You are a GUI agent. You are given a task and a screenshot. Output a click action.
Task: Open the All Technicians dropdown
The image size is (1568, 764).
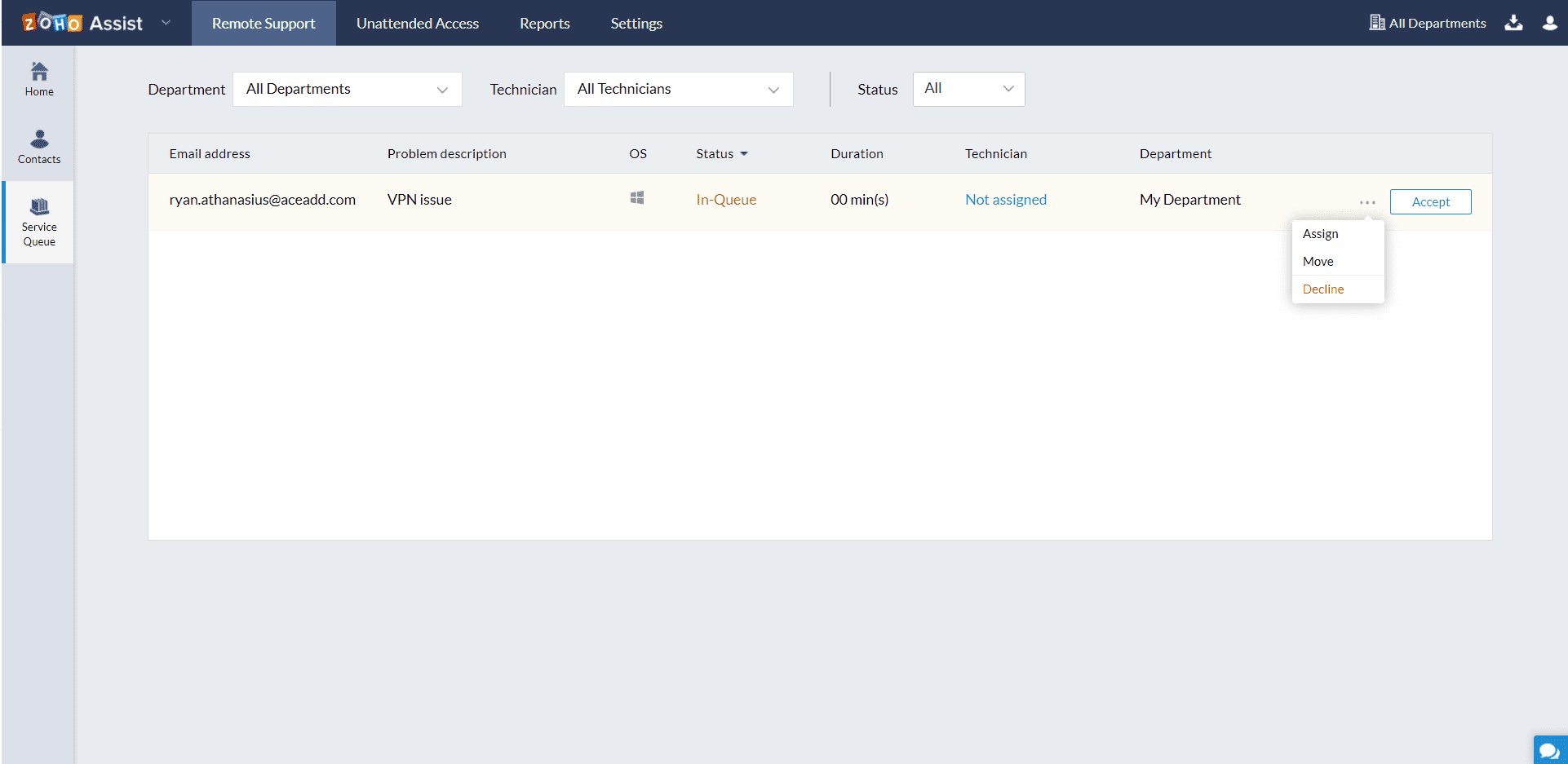678,89
